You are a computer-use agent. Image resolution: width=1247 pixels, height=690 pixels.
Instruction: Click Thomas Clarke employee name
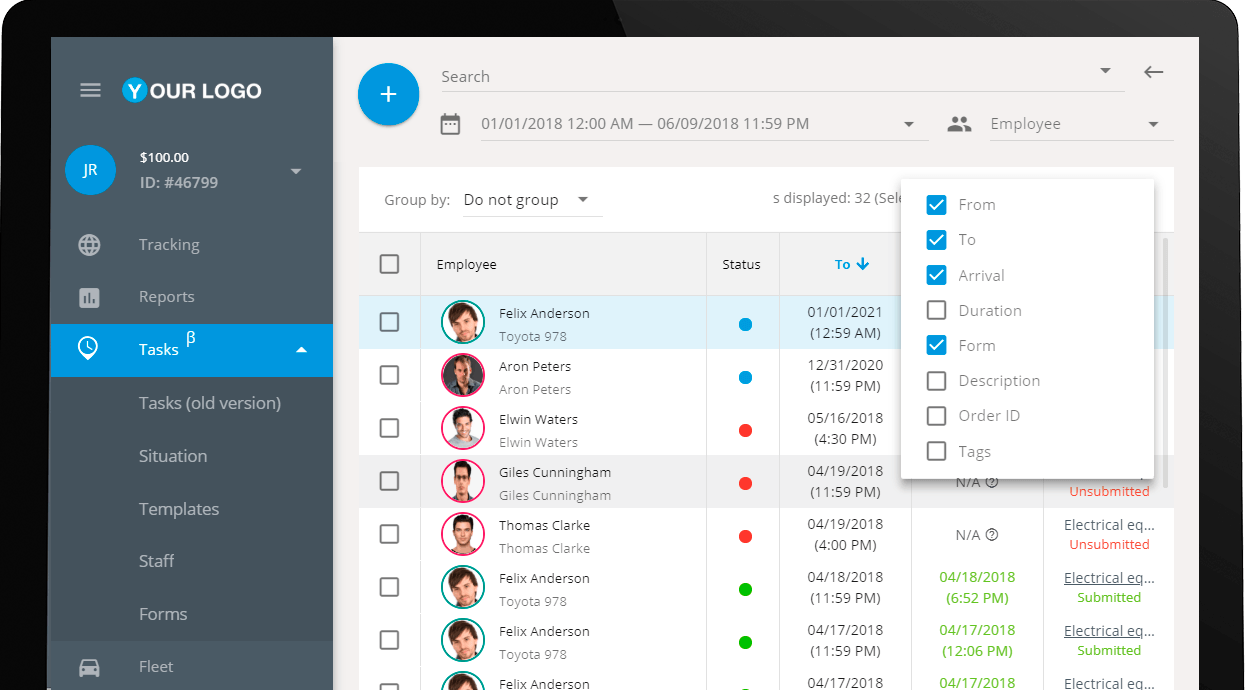click(544, 525)
